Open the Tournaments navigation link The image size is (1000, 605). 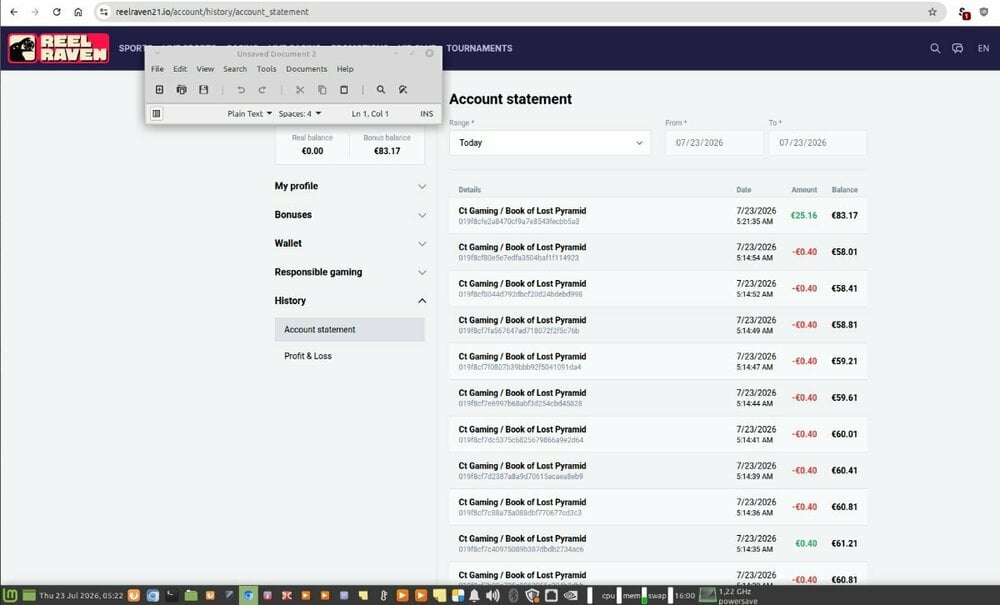click(x=479, y=48)
